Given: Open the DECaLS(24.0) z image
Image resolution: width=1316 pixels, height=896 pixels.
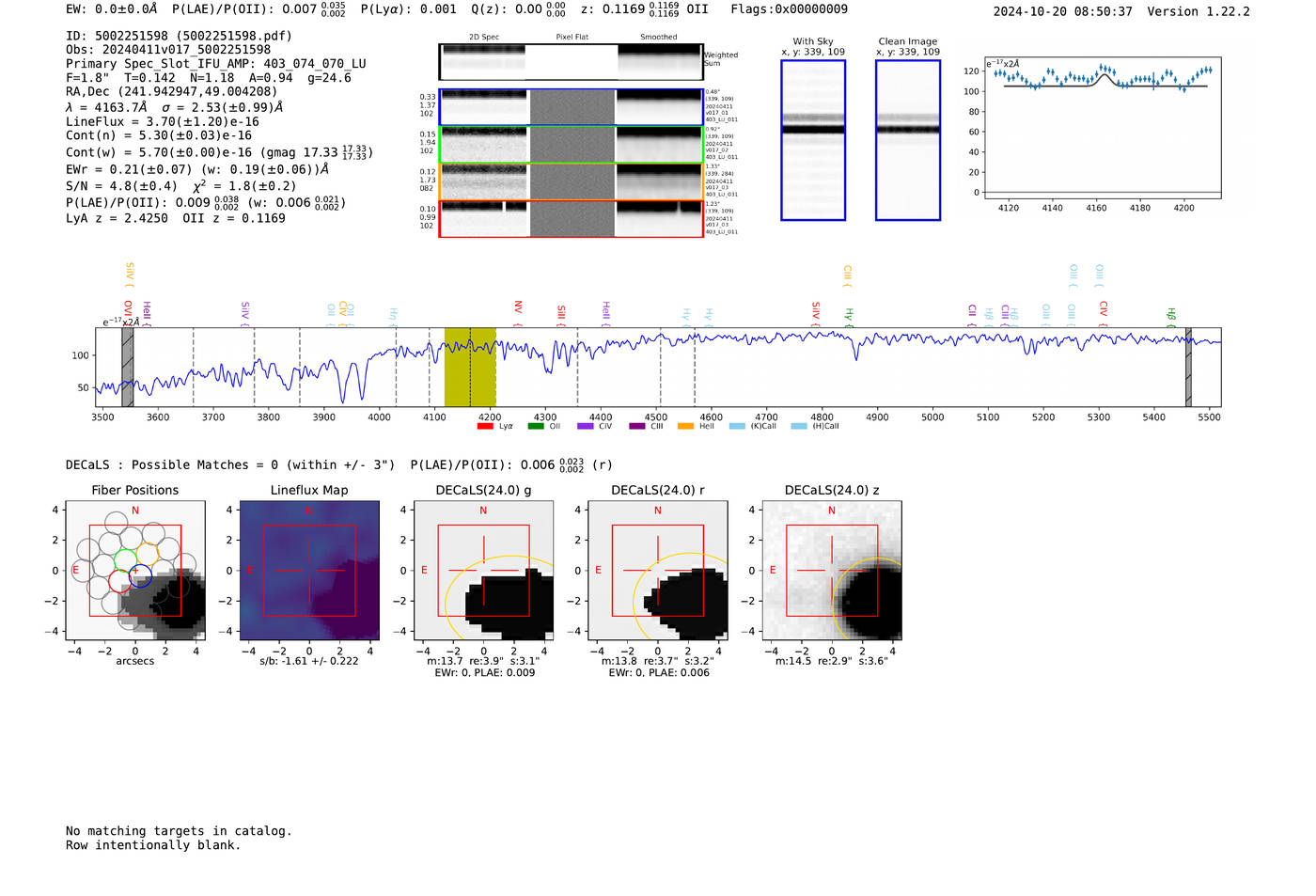Looking at the screenshot, I should (x=831, y=571).
